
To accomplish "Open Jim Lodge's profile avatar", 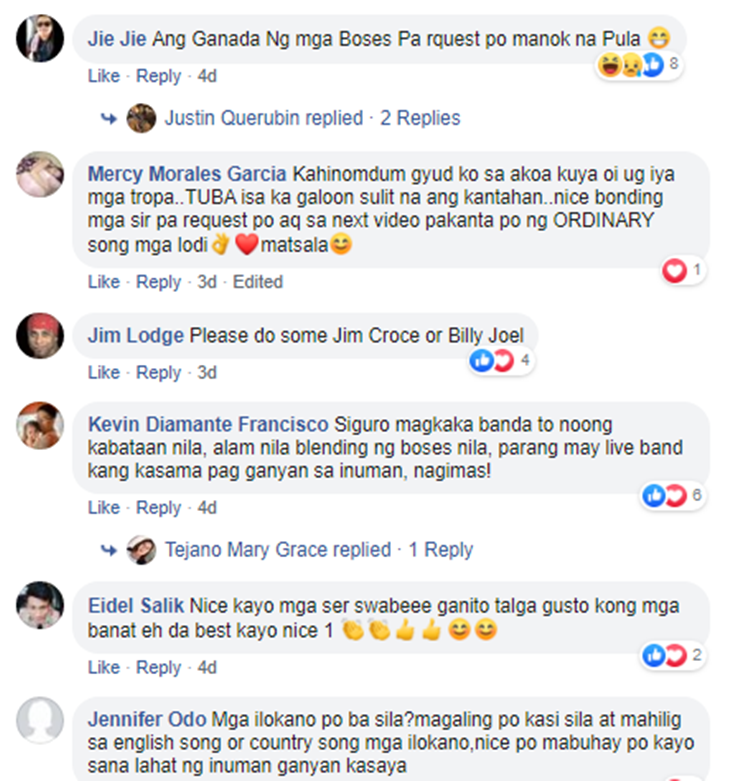I will tap(40, 336).
